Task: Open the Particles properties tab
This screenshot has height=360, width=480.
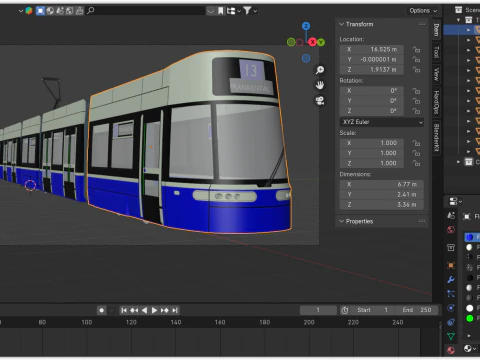Action: point(451,294)
